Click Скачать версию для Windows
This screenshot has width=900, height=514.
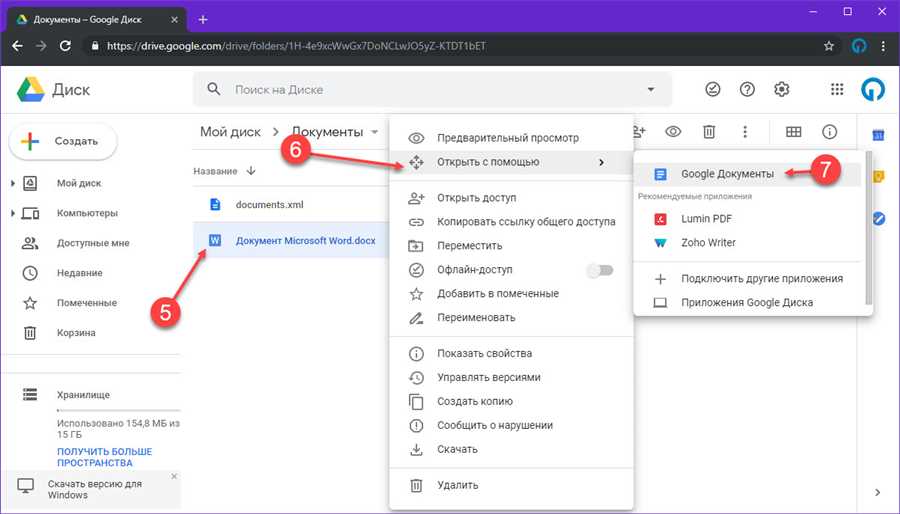[x=95, y=489]
